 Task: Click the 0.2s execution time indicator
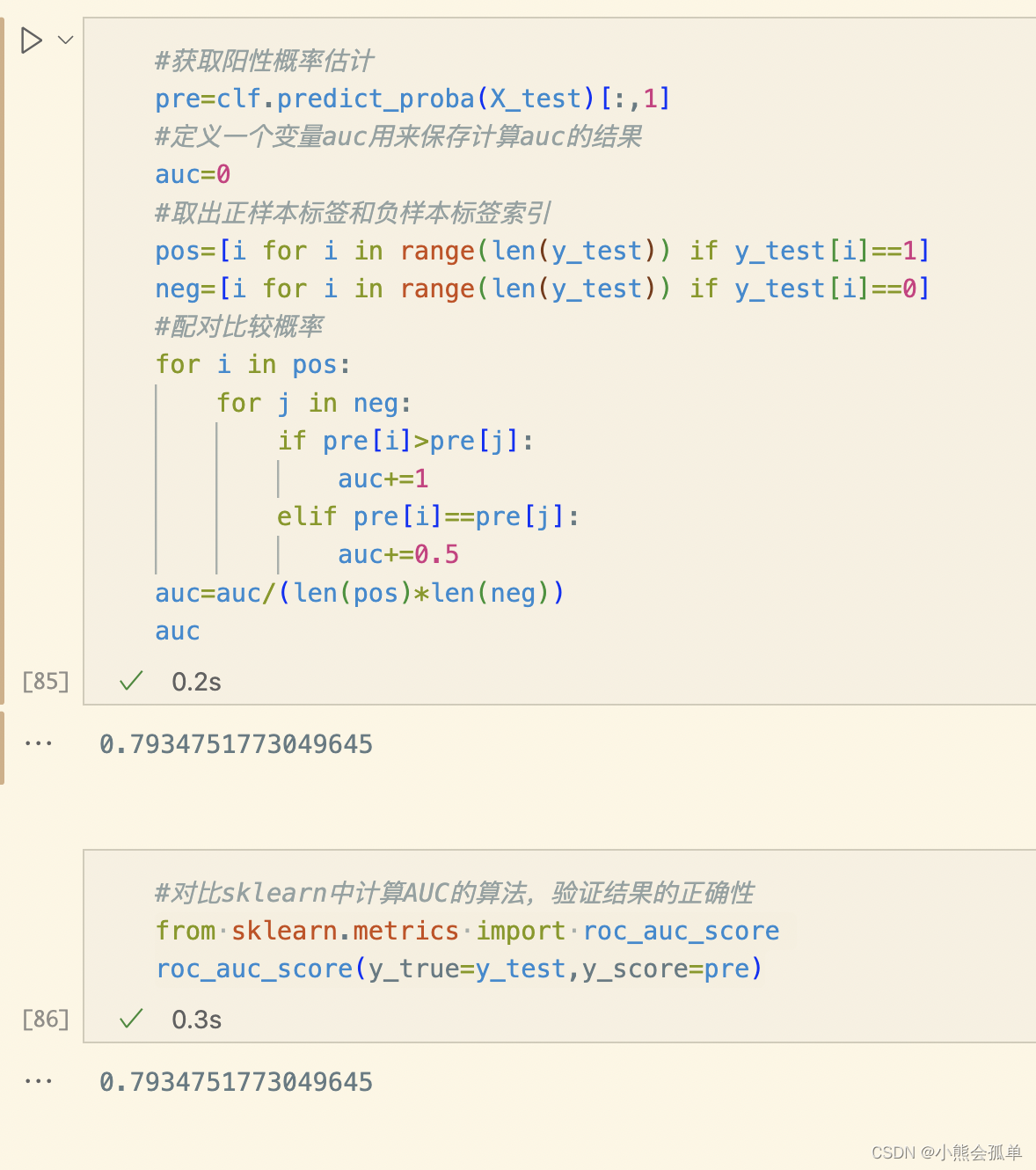[x=195, y=681]
